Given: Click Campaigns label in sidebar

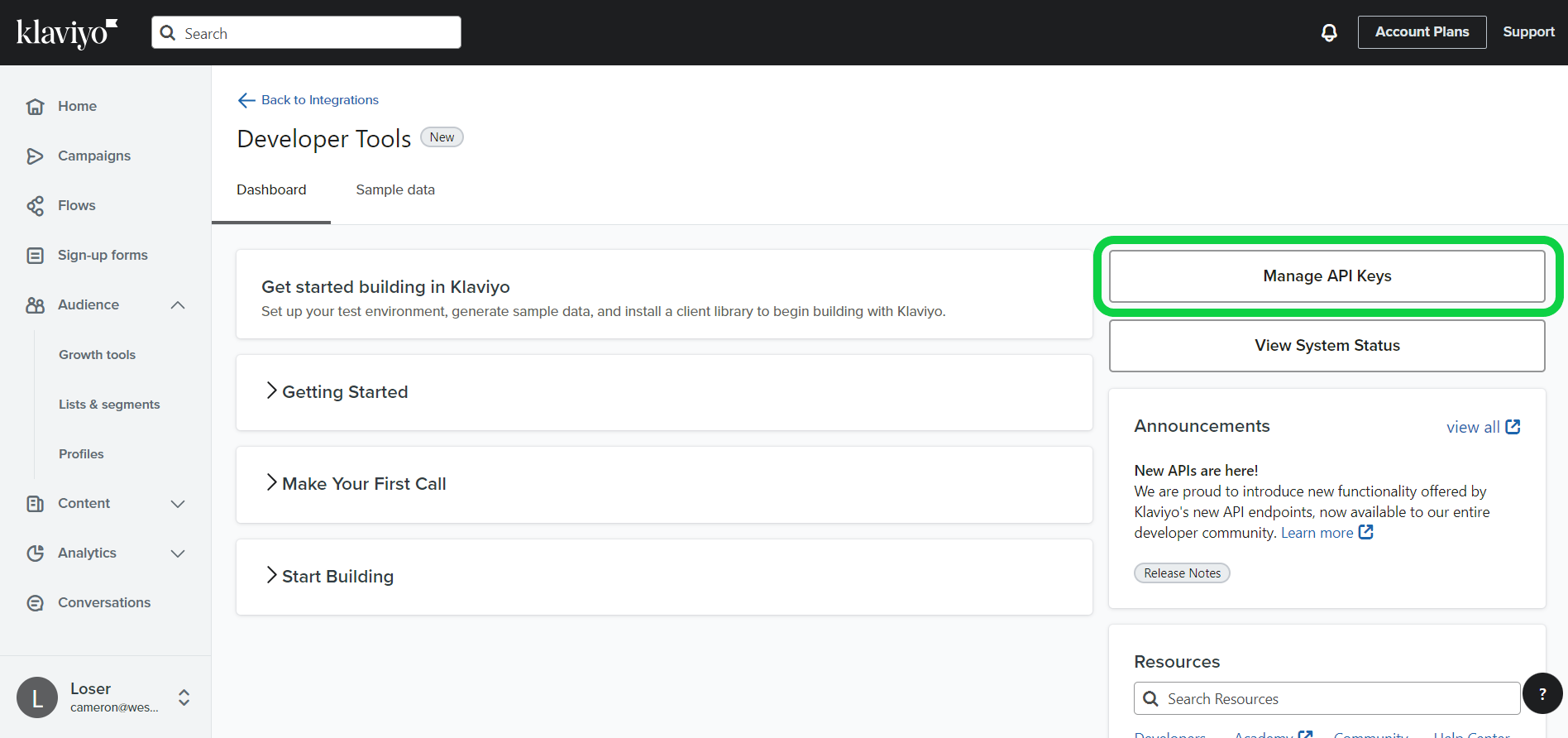Looking at the screenshot, I should (94, 156).
